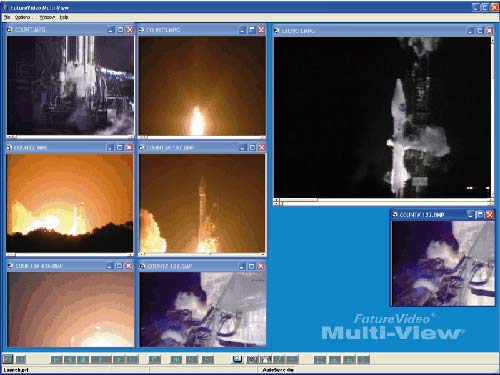Open the Help menu
The image size is (500, 375).
point(64,17)
